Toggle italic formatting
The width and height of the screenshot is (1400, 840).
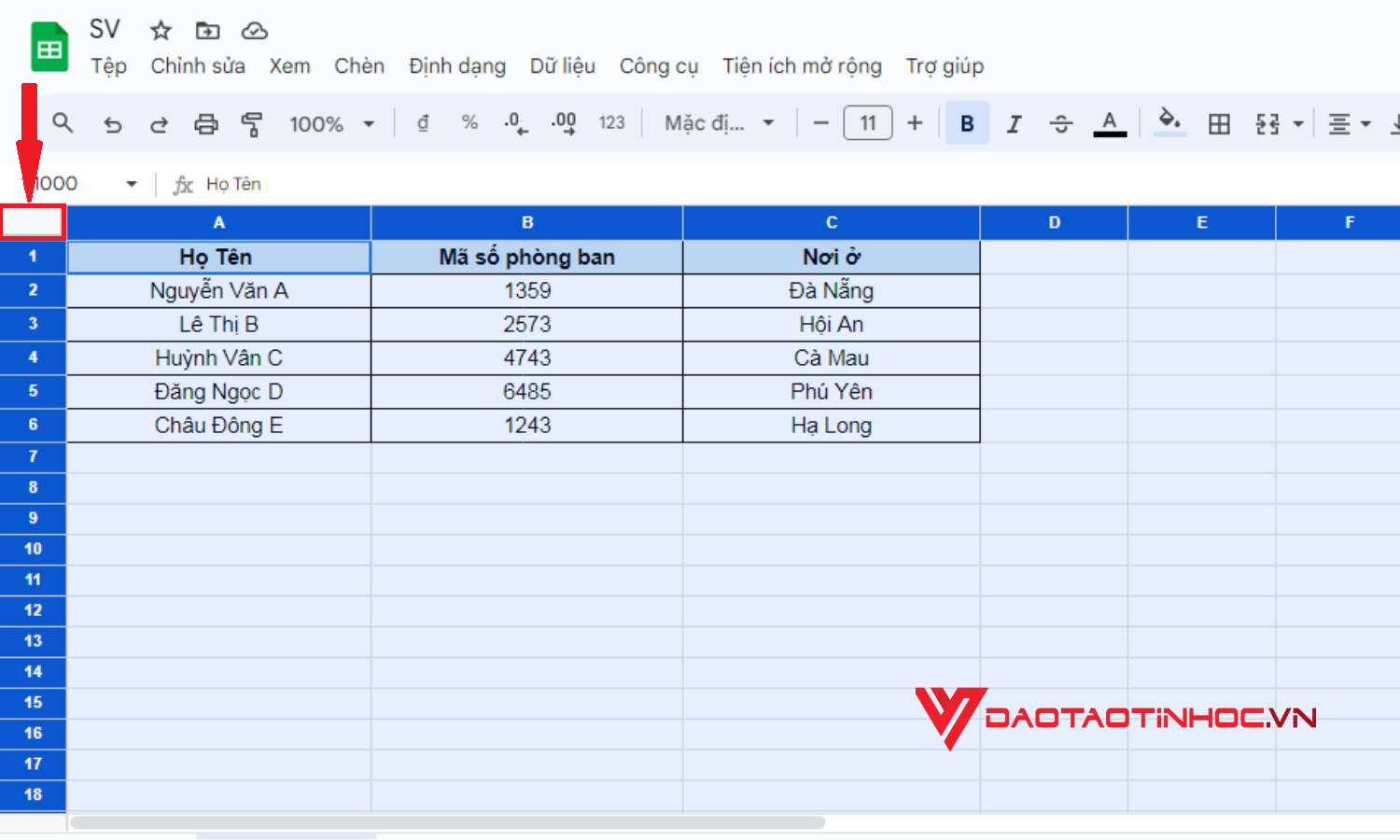1014,122
